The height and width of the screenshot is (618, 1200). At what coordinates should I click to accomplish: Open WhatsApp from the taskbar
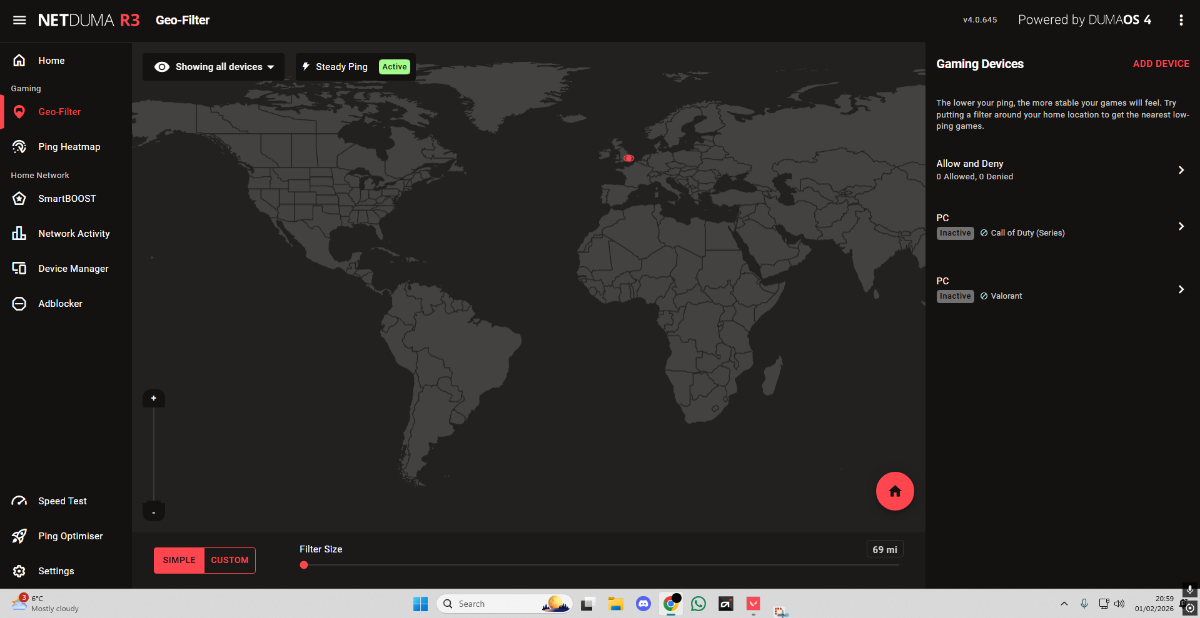pyautogui.click(x=698, y=603)
